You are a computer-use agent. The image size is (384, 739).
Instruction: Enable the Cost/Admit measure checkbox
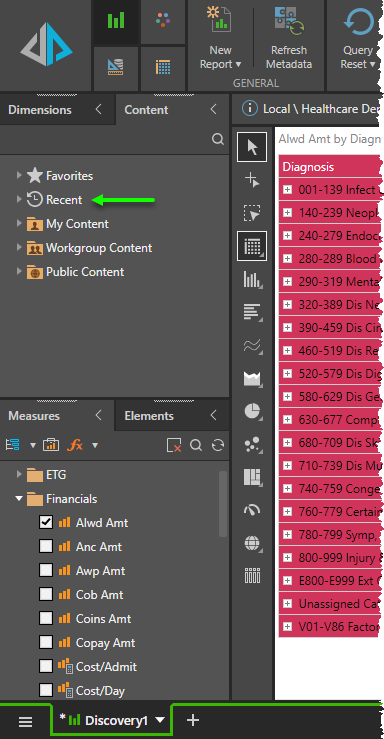point(46,666)
